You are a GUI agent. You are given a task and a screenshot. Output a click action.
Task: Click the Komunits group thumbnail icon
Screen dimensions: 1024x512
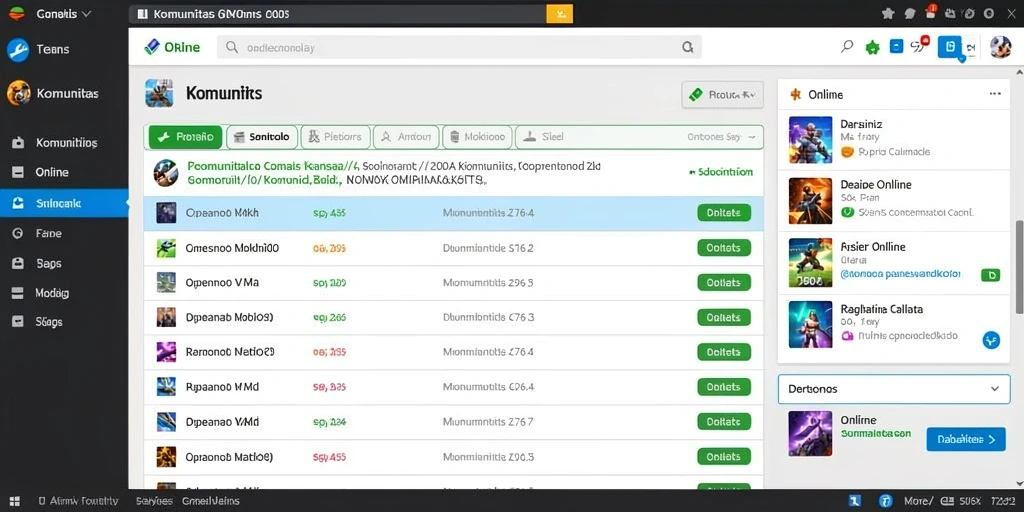tap(159, 93)
